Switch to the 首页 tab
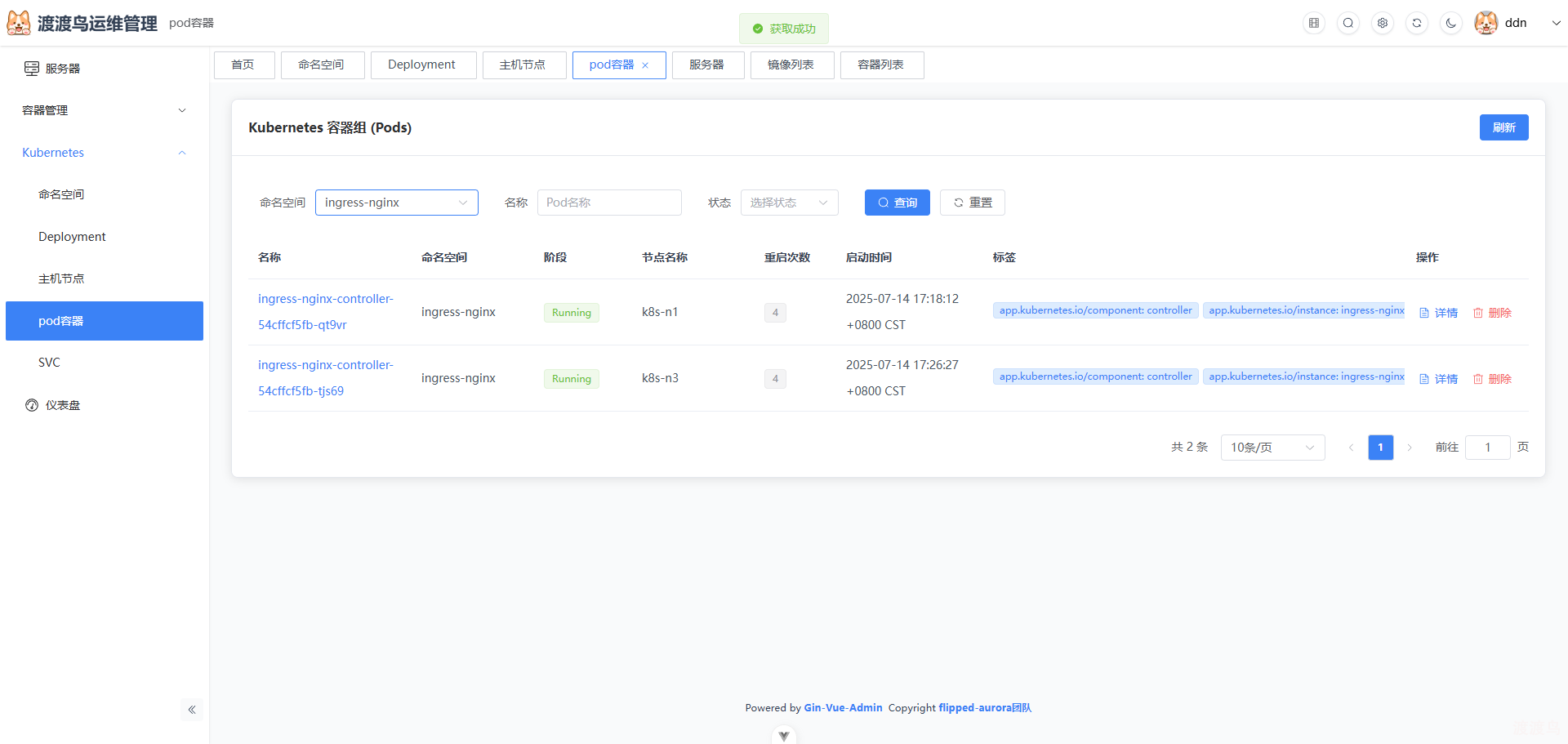This screenshot has height=744, width=1568. (x=243, y=65)
